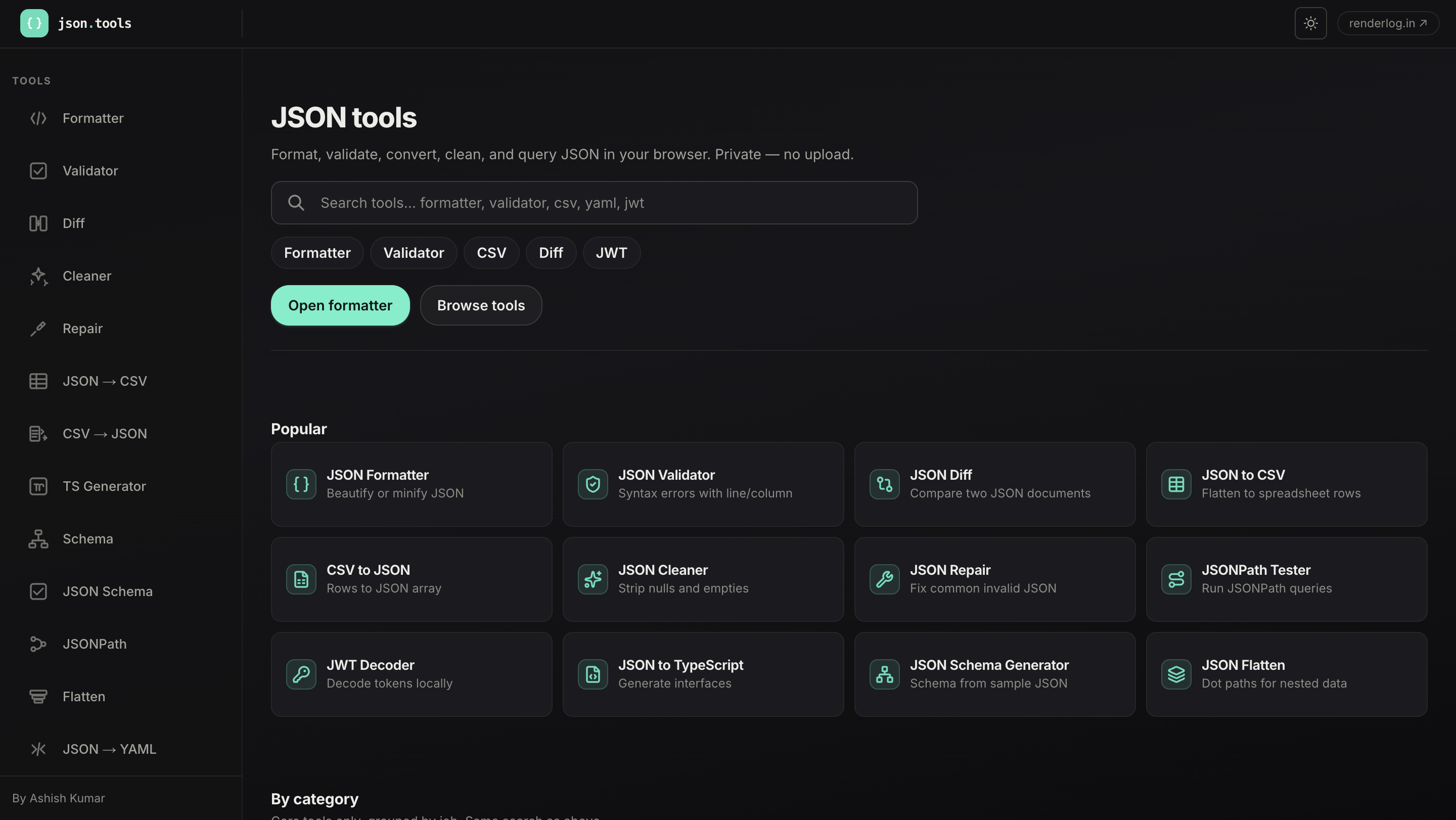1456x820 pixels.
Task: Click the JSON Validator card shield icon
Action: [x=593, y=484]
